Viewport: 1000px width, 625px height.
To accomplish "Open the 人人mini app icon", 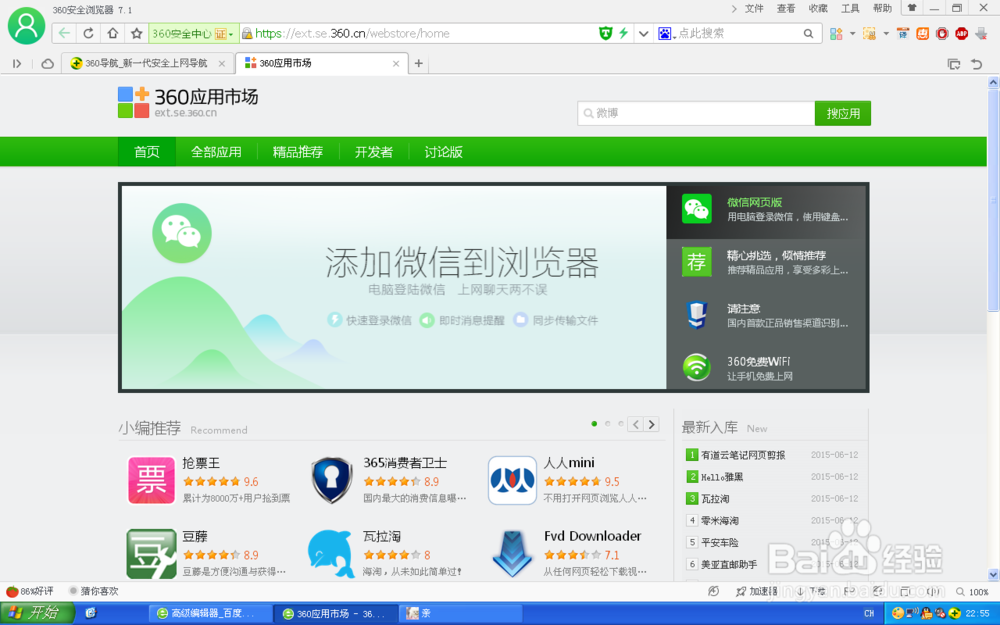I will click(x=512, y=481).
